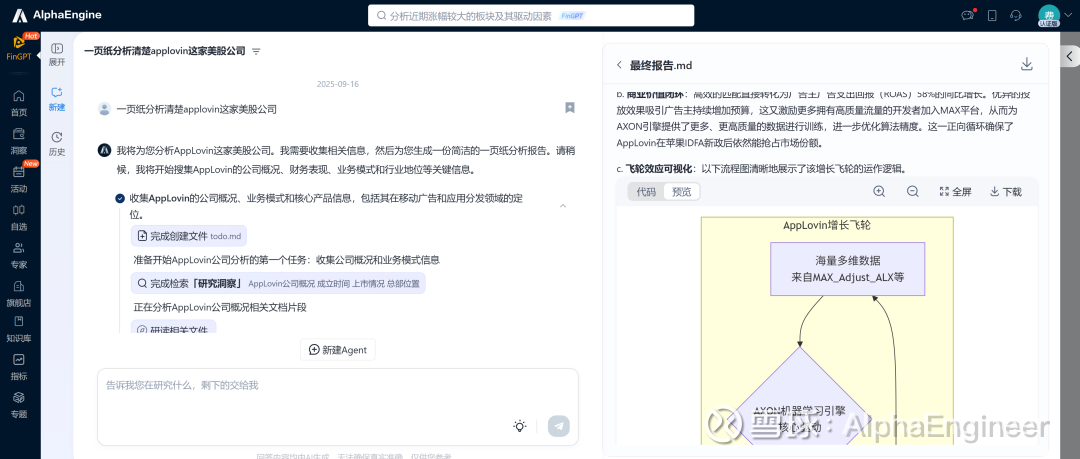
Task: Switch to the 代码 code tab
Action: tap(646, 192)
